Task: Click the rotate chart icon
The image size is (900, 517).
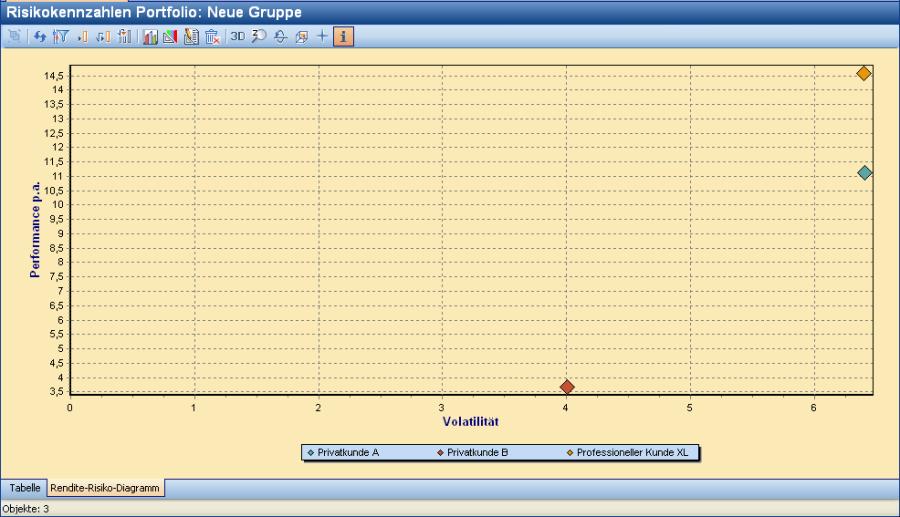Action: coord(280,37)
